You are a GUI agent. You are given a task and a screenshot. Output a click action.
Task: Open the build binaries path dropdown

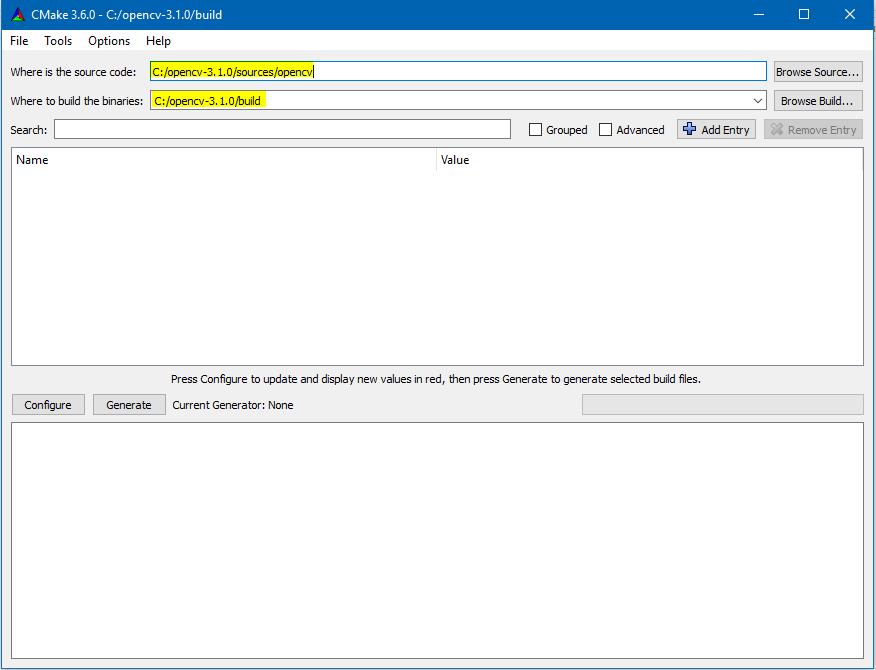tap(758, 100)
